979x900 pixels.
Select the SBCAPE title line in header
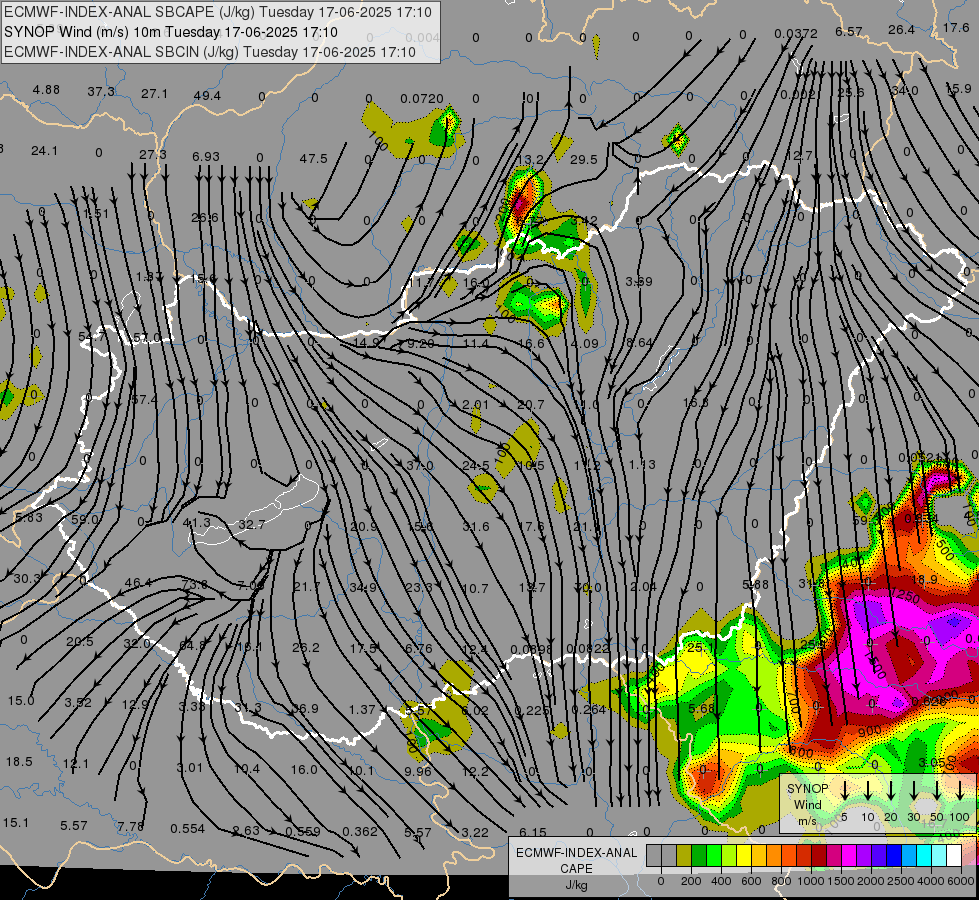coord(218,12)
